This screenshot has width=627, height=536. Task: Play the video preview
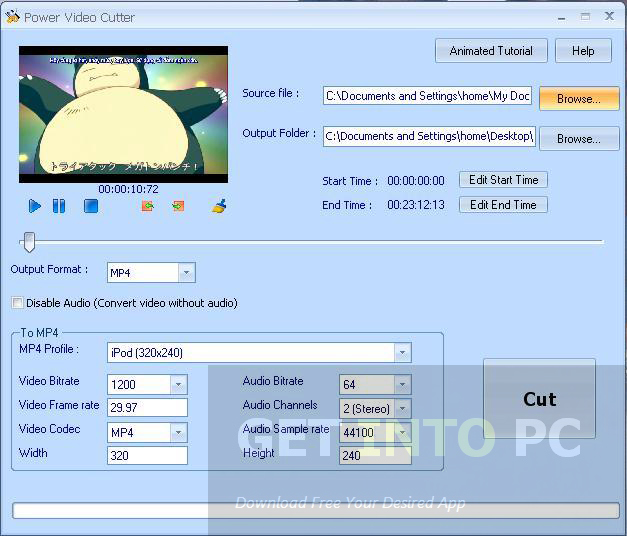35,206
